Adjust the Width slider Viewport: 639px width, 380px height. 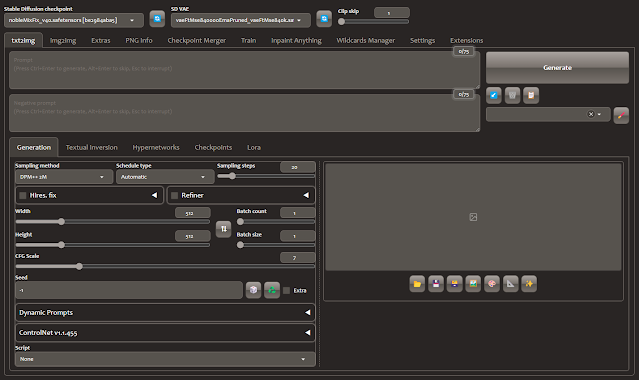tap(112, 221)
